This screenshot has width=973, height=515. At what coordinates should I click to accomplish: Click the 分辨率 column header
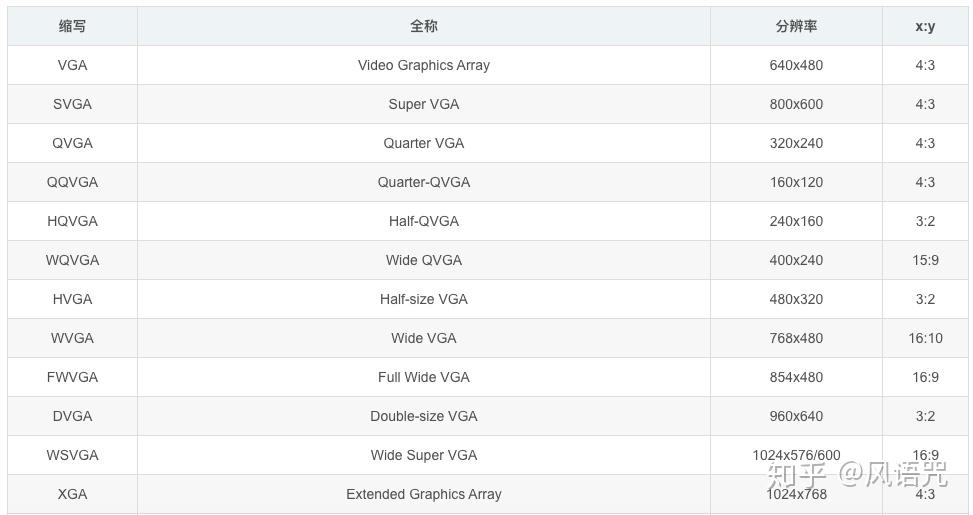796,26
